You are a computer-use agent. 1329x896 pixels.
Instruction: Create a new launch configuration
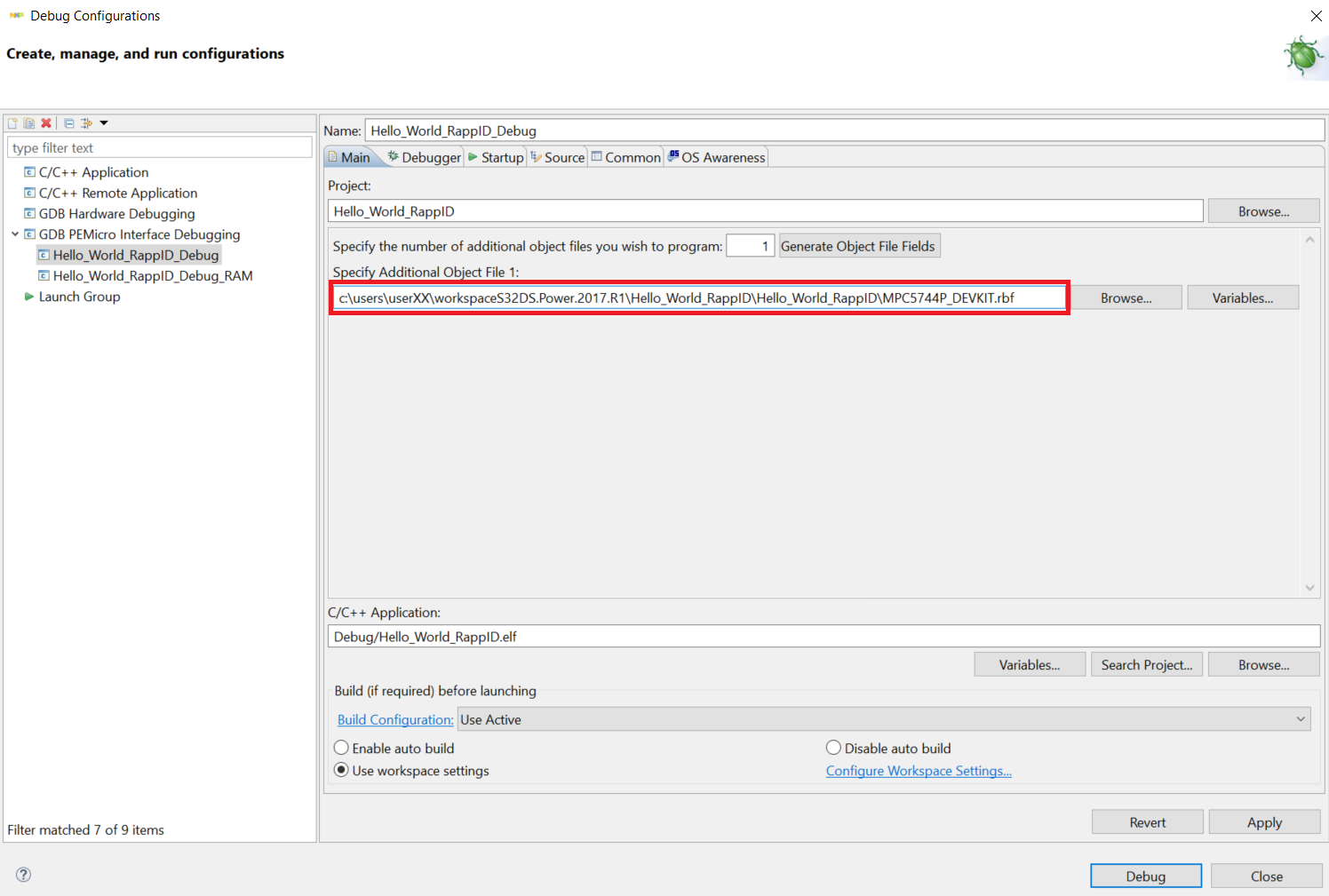(12, 123)
